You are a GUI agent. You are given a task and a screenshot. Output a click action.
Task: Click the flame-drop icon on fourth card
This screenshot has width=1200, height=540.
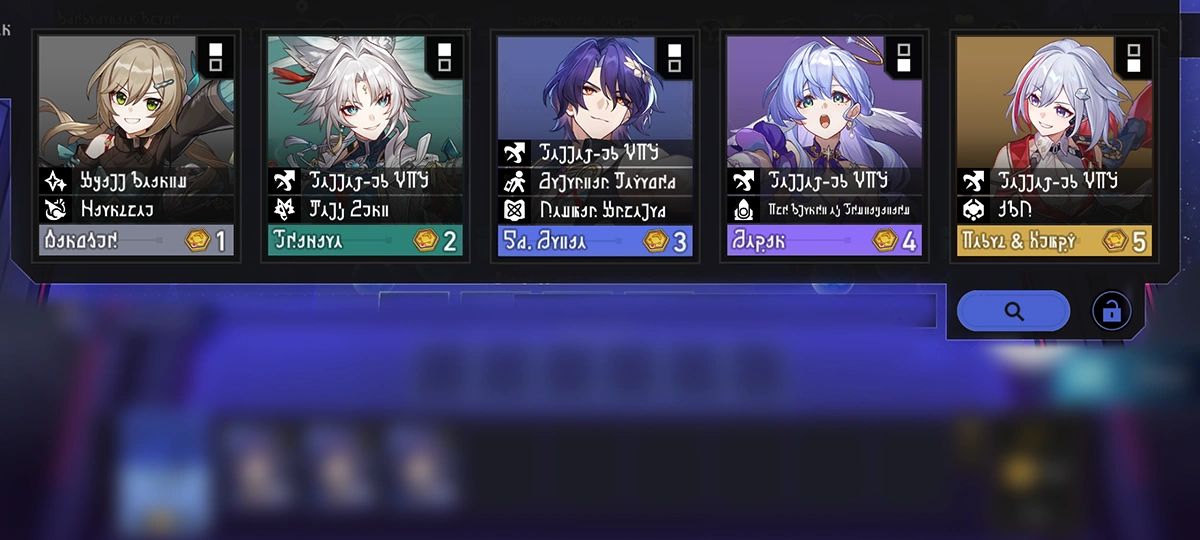(741, 210)
